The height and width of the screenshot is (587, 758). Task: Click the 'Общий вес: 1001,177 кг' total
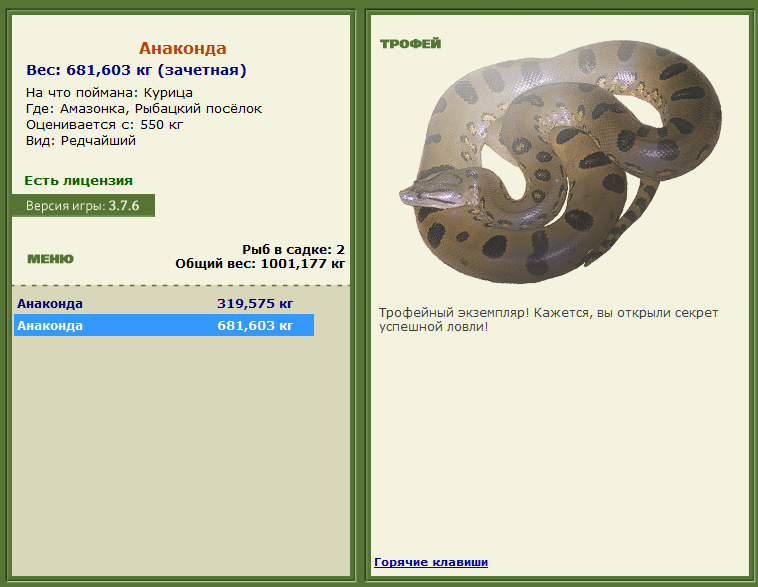(x=260, y=264)
